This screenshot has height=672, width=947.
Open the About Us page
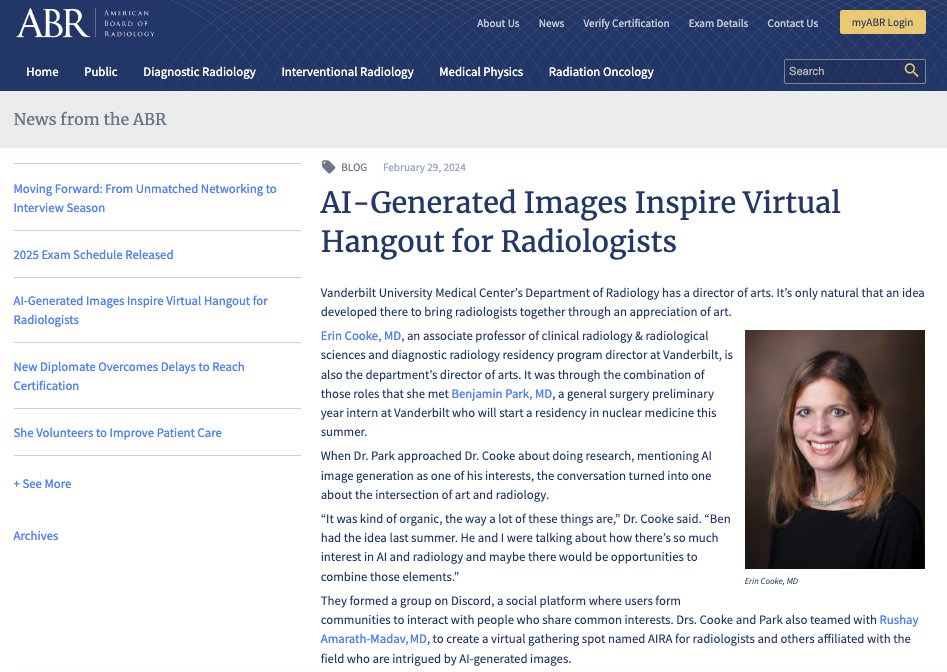pos(498,24)
